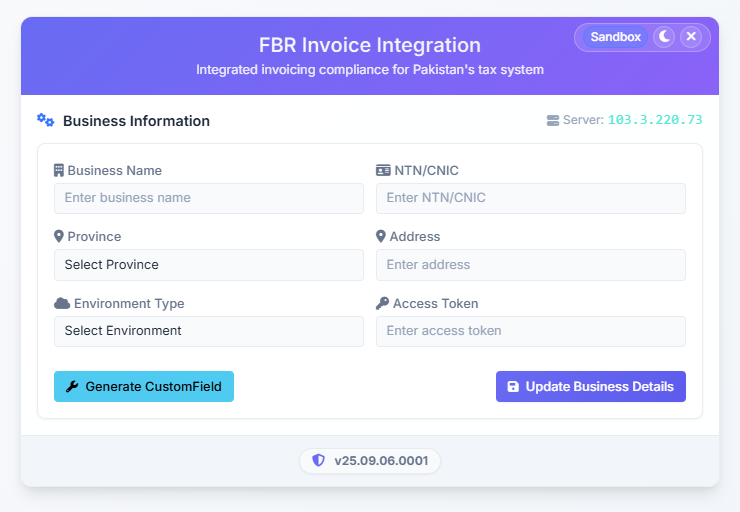
Task: Close the FBR Invoice Integration panel
Action: 691,37
